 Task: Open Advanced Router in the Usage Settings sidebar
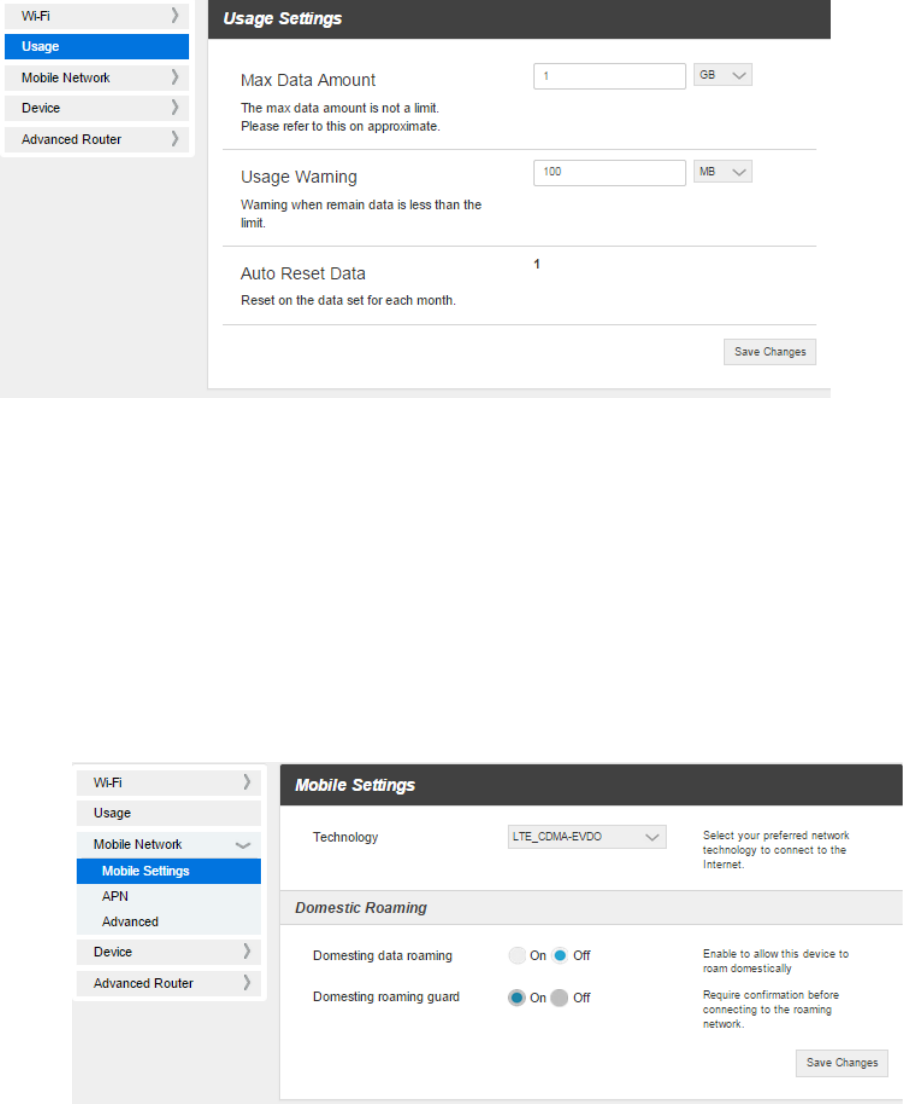pos(96,139)
